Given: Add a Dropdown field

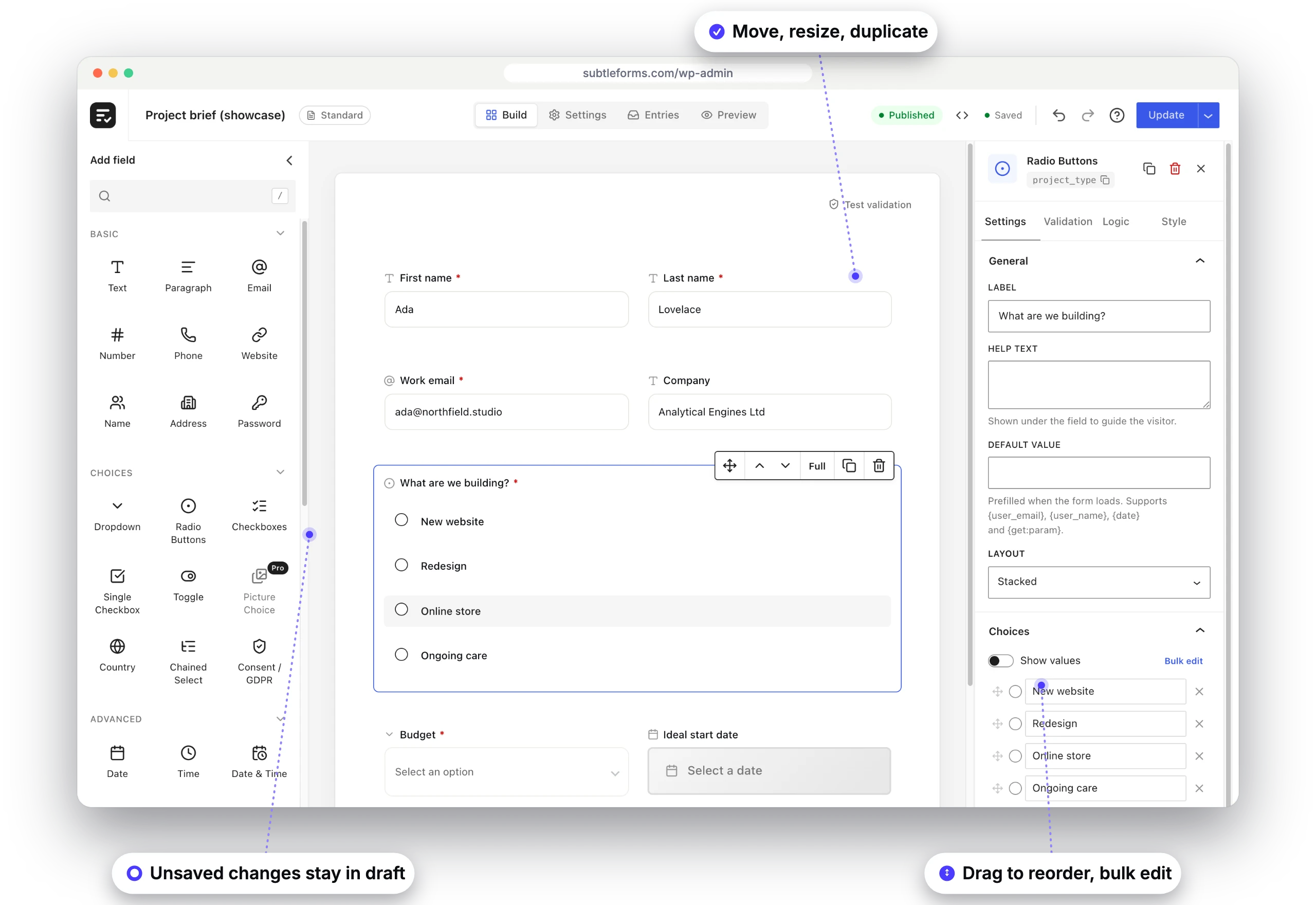Looking at the screenshot, I should coord(117,515).
